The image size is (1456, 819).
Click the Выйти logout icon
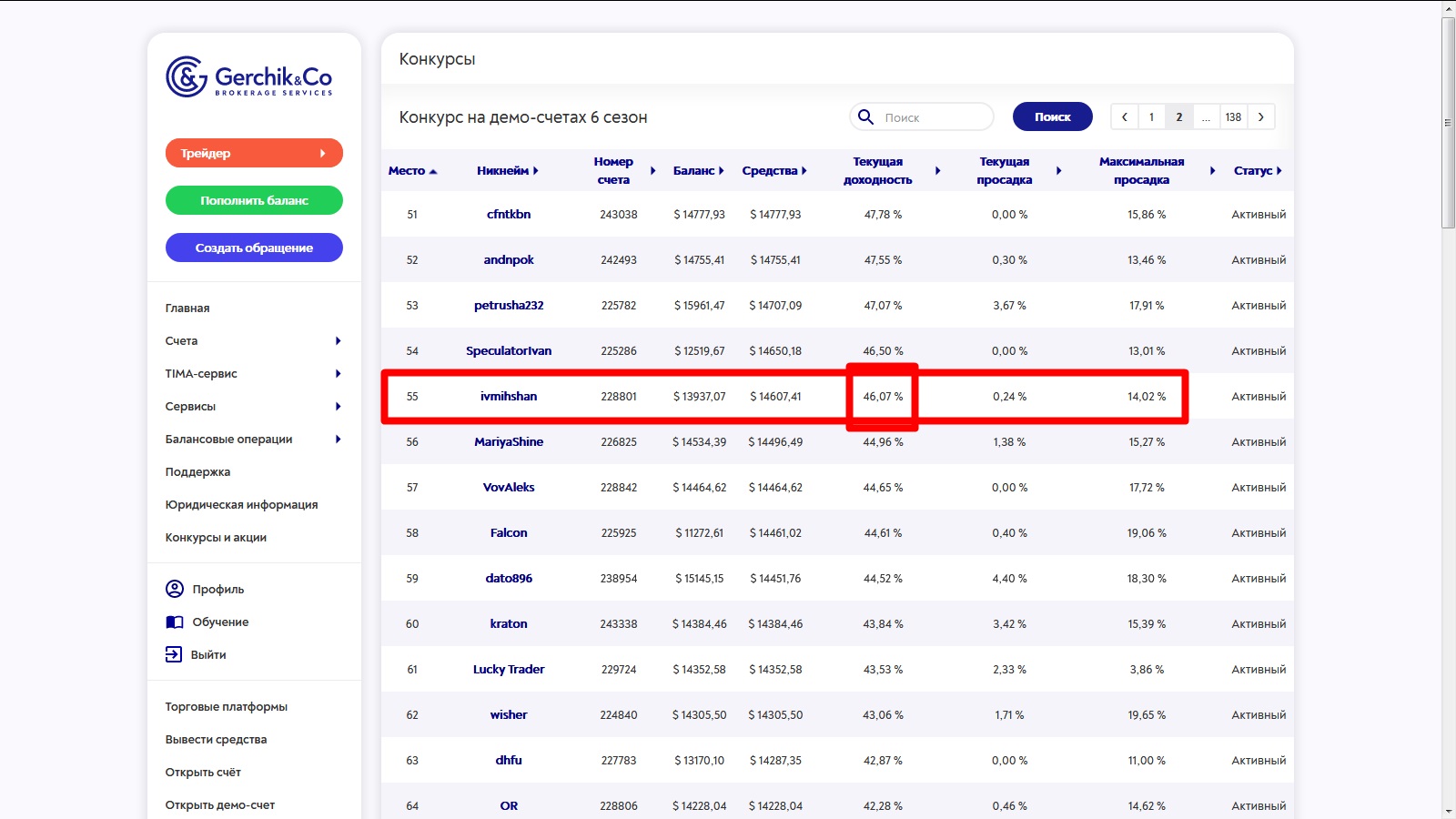point(174,654)
